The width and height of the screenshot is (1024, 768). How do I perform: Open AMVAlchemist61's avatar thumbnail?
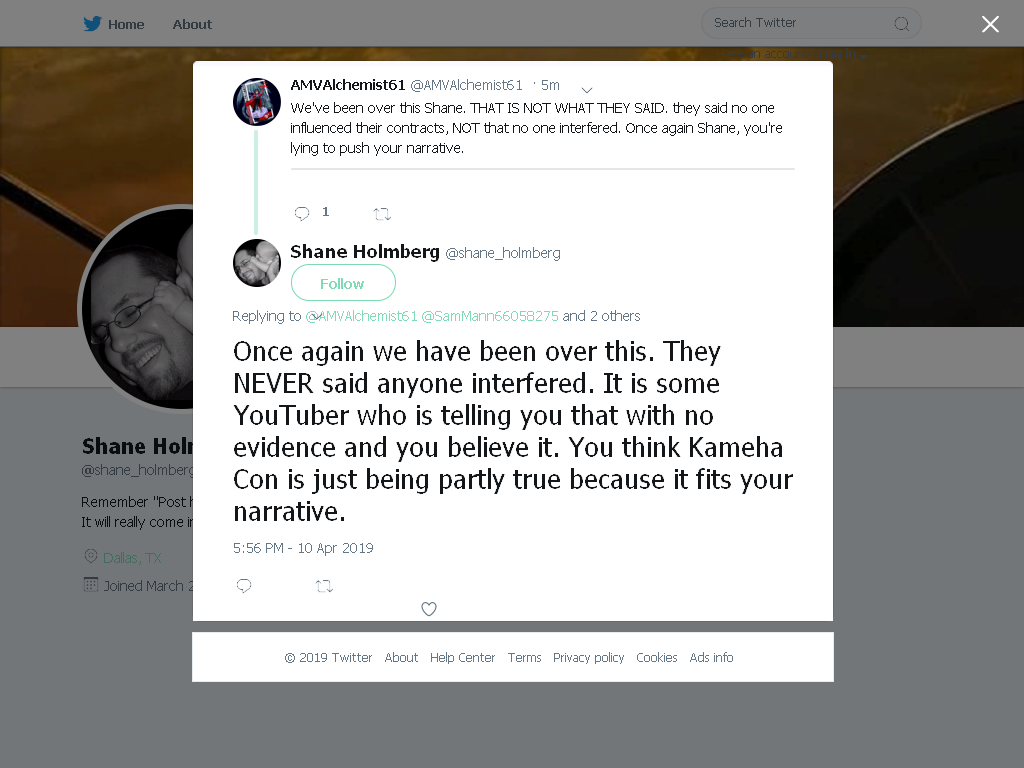coord(257,101)
